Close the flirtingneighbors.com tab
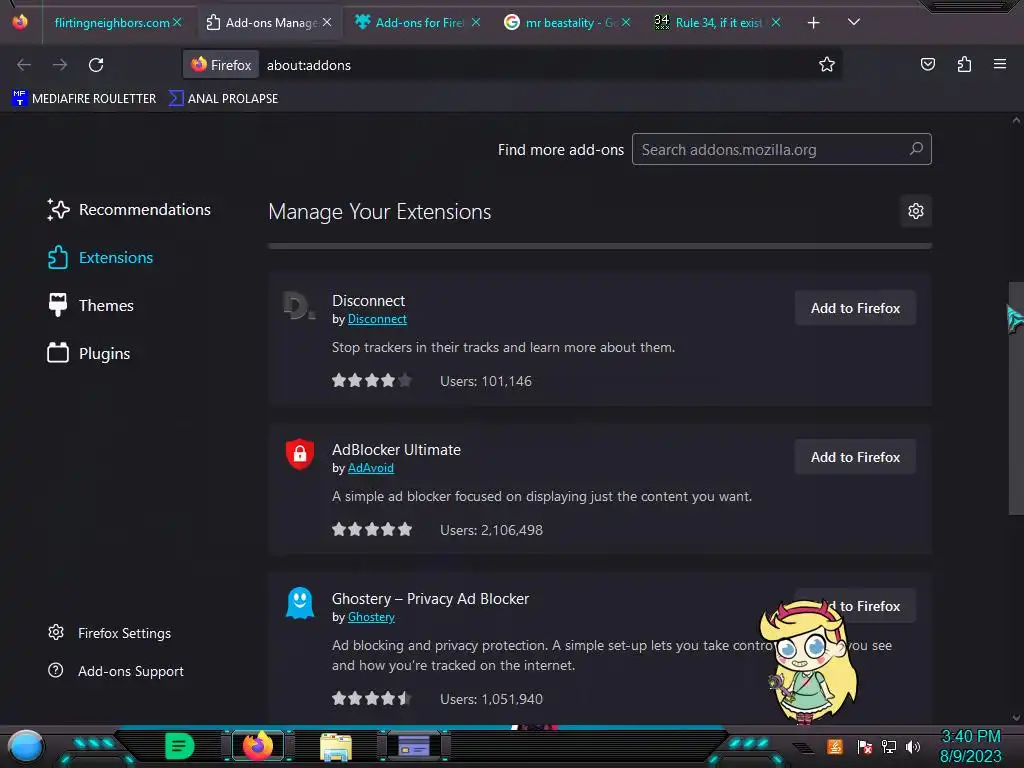Screen dimensions: 1024x768 click(x=176, y=22)
